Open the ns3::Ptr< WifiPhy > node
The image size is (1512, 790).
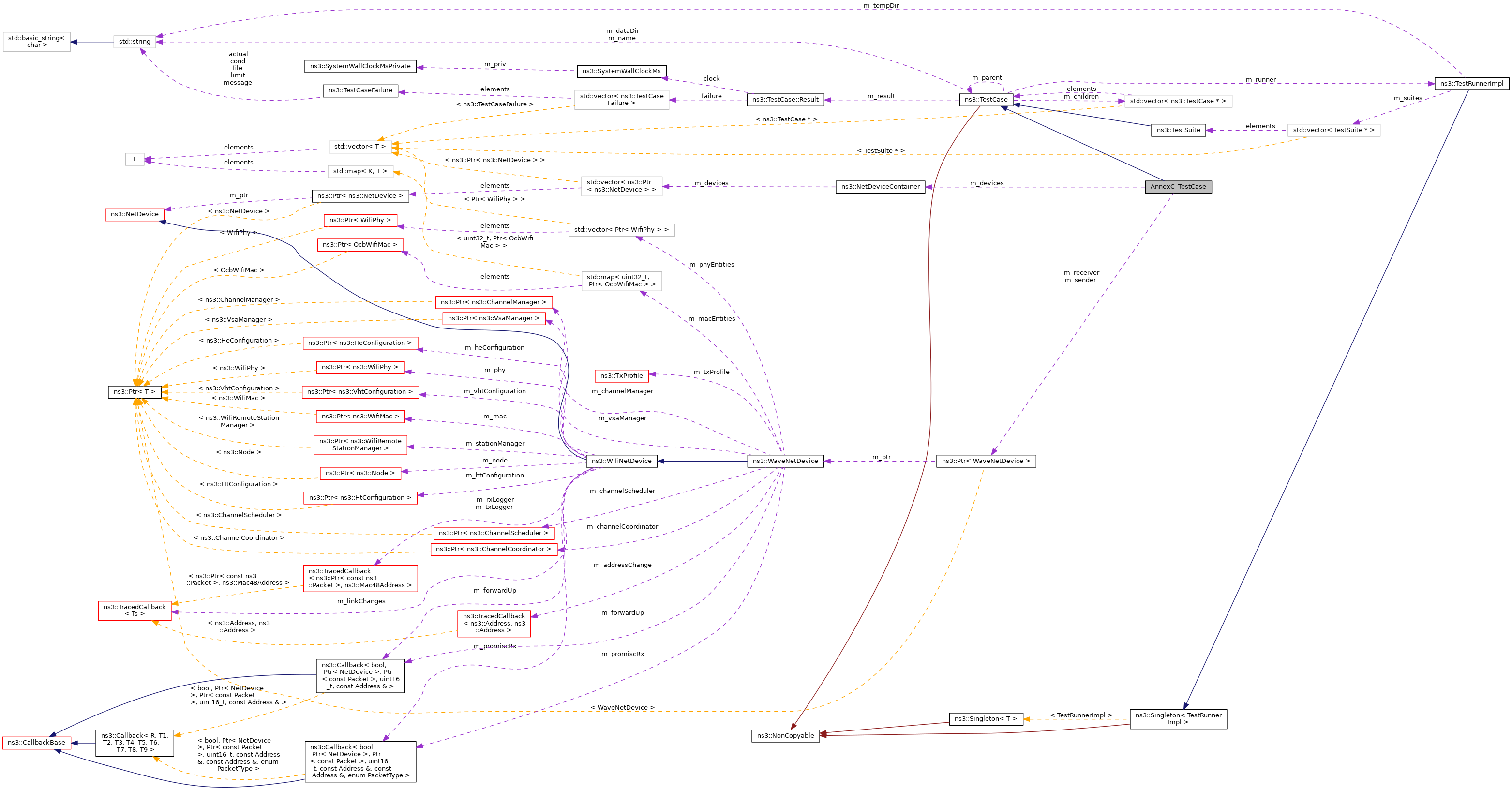[x=360, y=221]
